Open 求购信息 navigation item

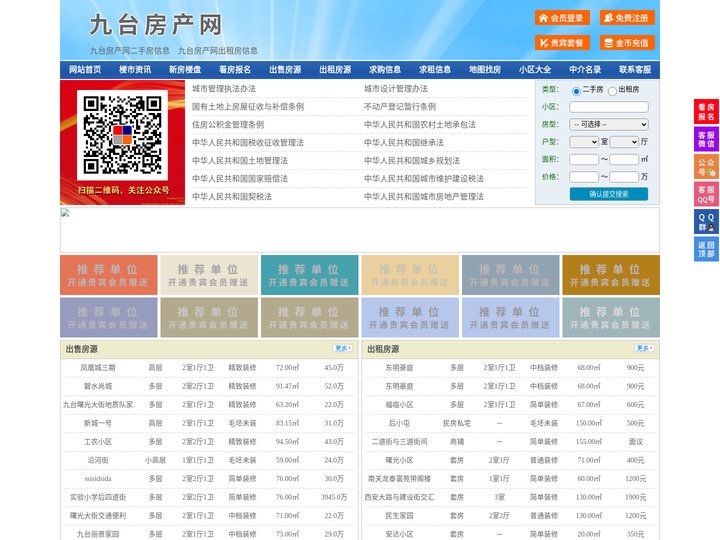click(x=385, y=70)
